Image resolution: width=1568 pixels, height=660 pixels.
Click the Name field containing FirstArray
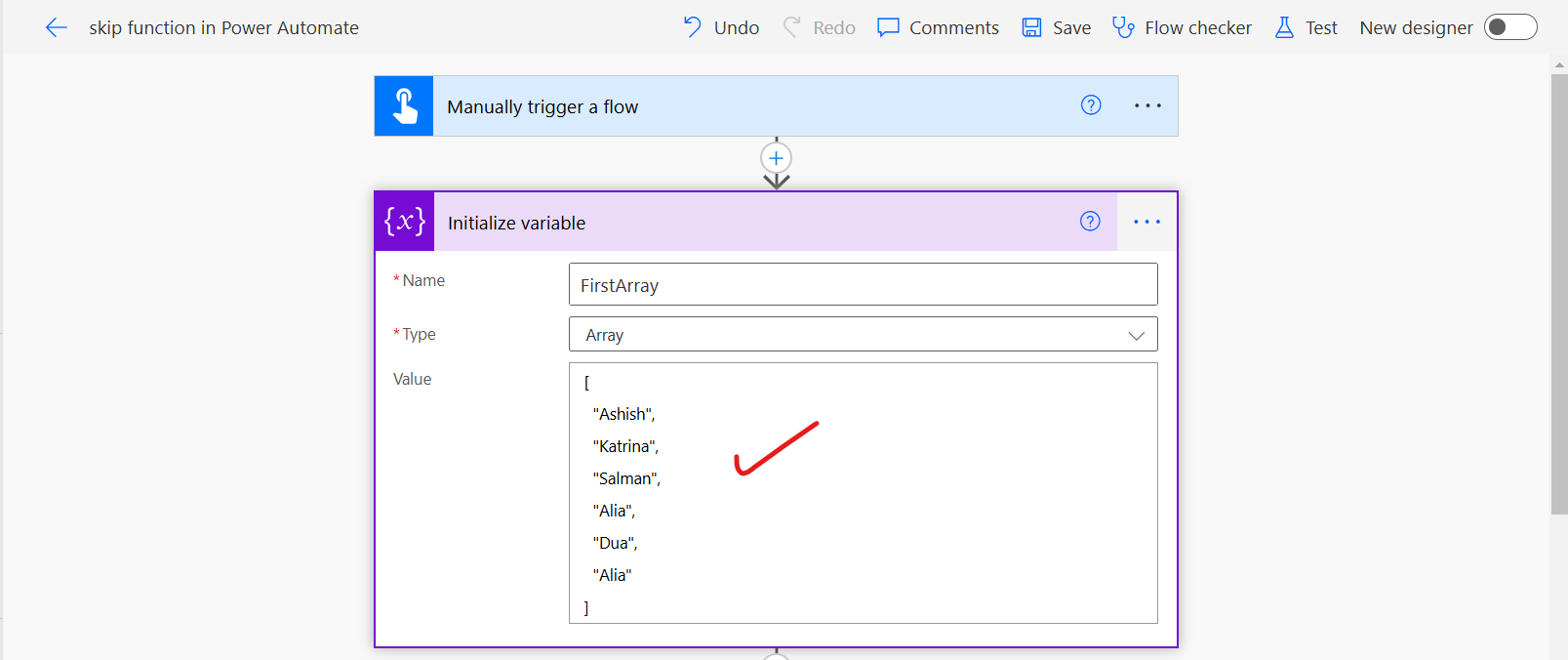point(863,285)
